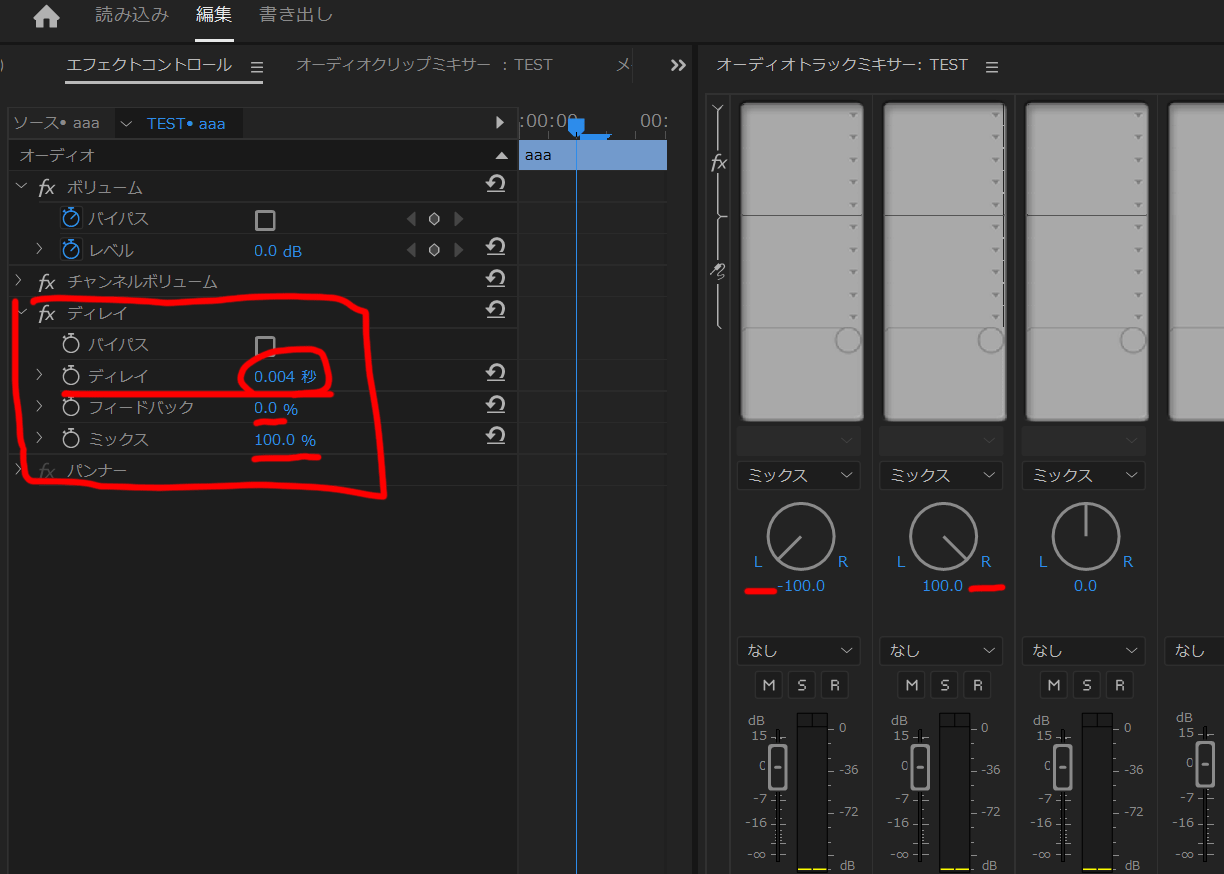
Task: Reset the チャンネルボリューム effect
Action: click(495, 278)
